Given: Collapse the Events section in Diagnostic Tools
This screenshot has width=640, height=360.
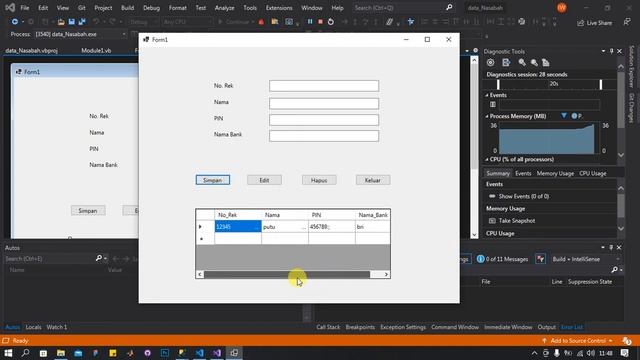Looking at the screenshot, I should coord(487,95).
